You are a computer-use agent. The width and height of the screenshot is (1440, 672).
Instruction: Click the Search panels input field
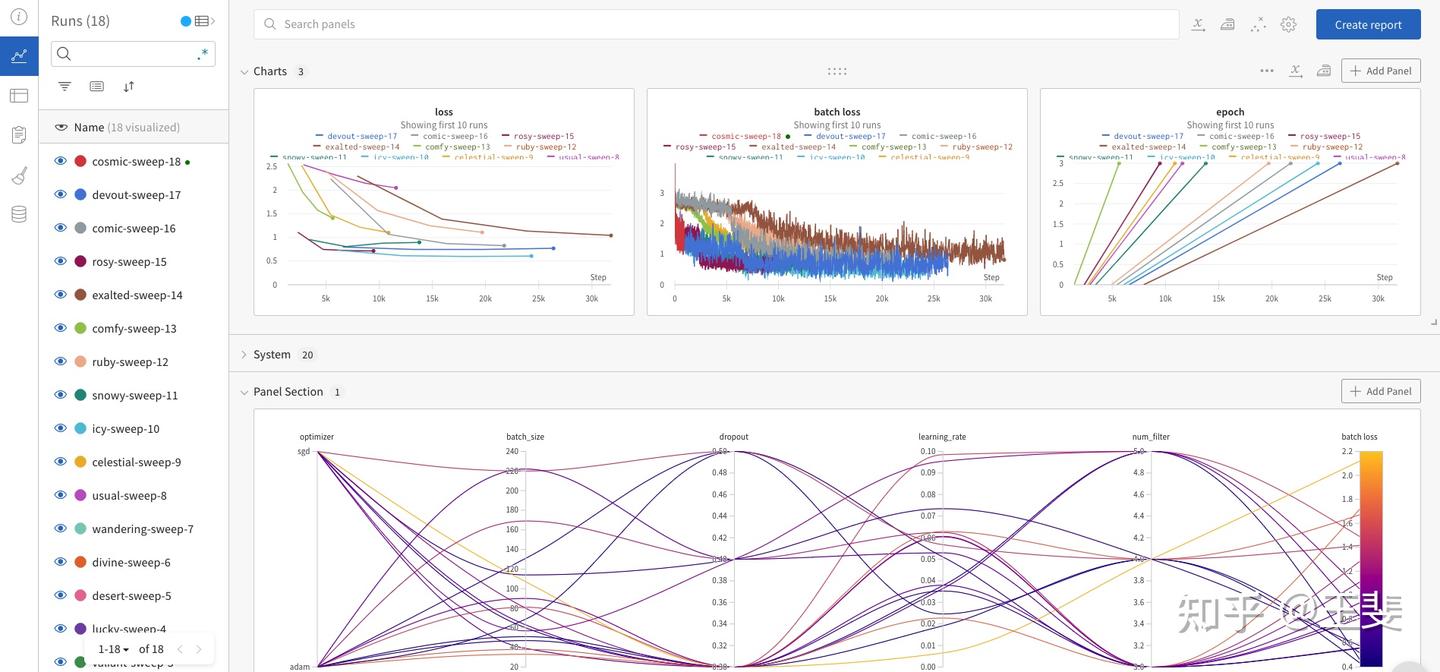717,24
